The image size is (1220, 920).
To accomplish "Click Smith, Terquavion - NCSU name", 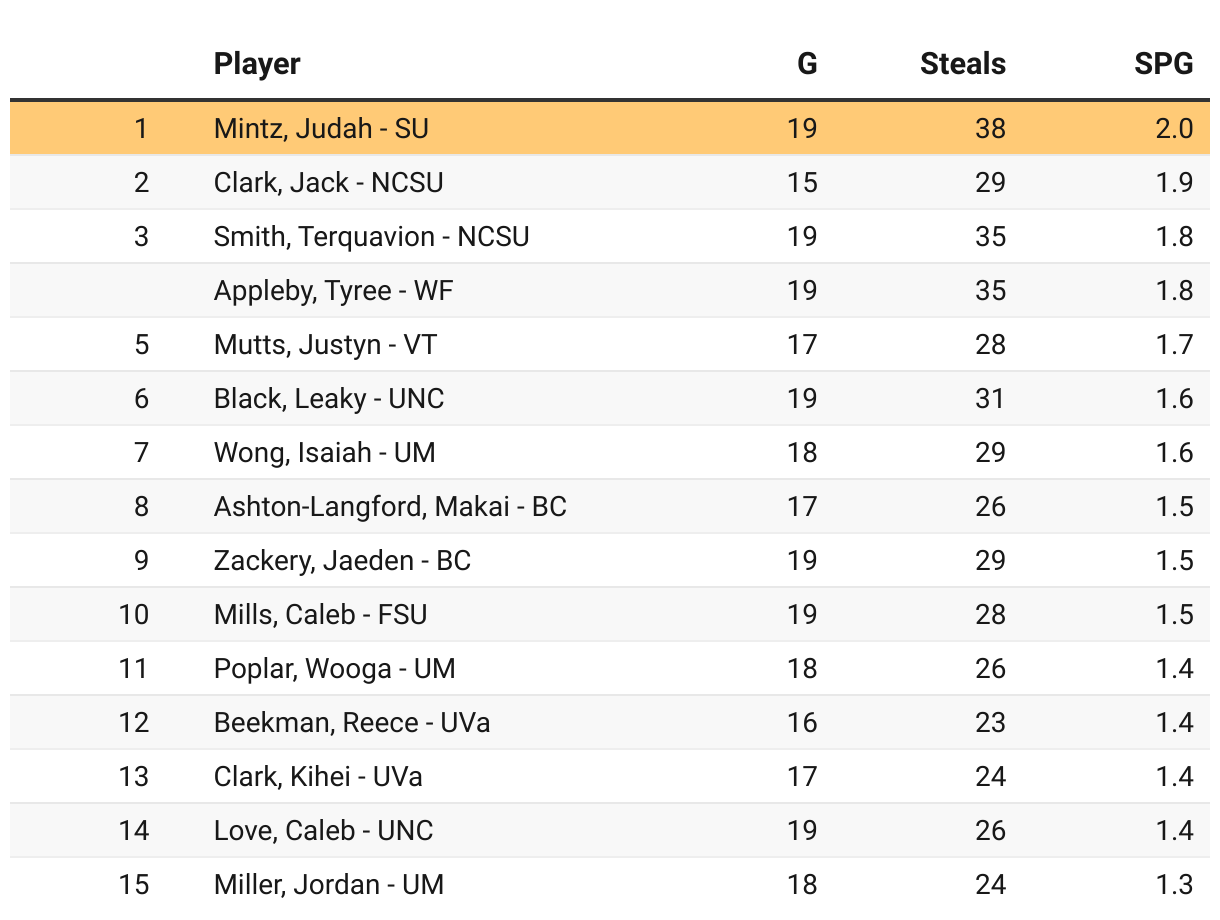I will pyautogui.click(x=371, y=236).
